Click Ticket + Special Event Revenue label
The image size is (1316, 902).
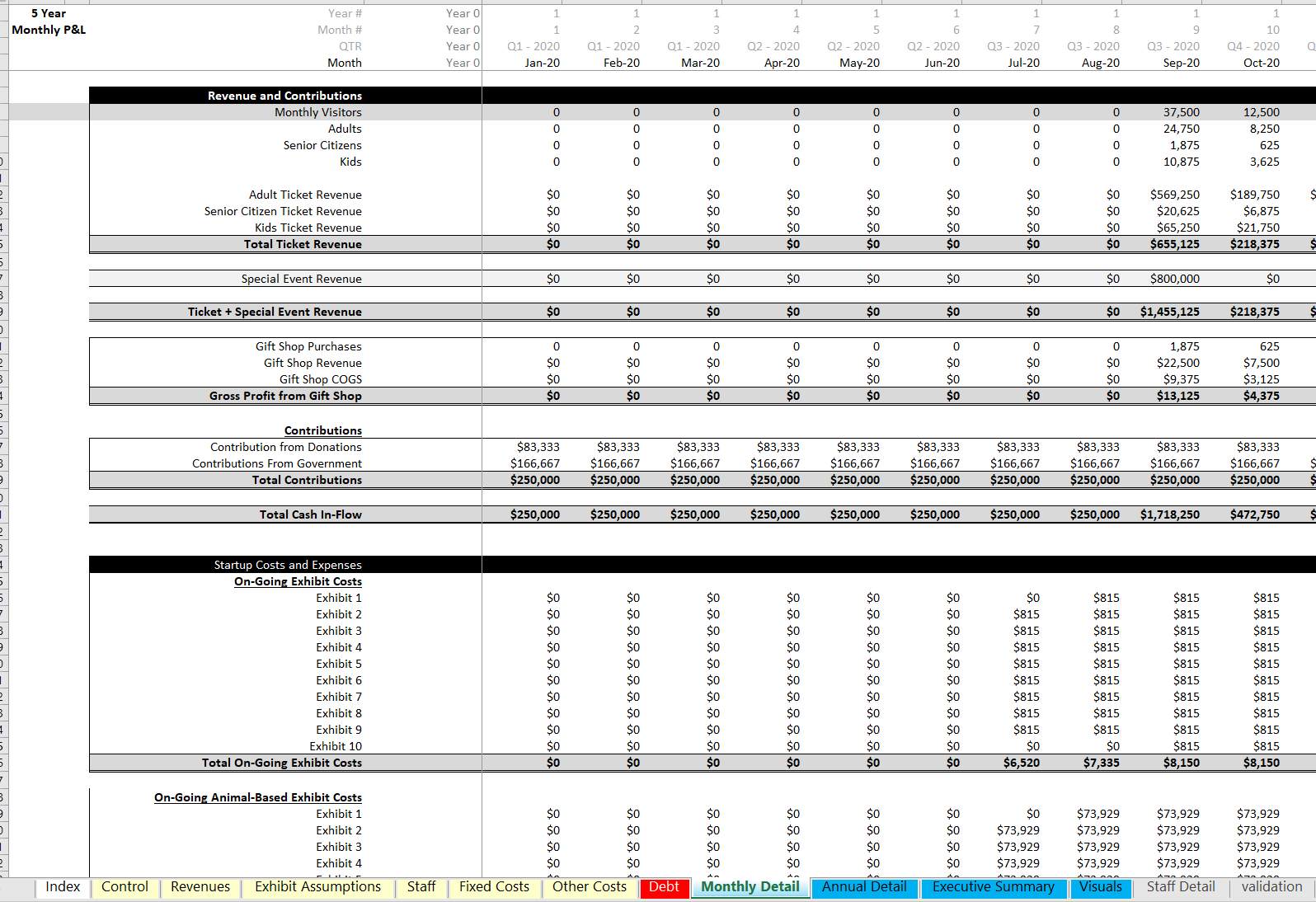tap(275, 312)
